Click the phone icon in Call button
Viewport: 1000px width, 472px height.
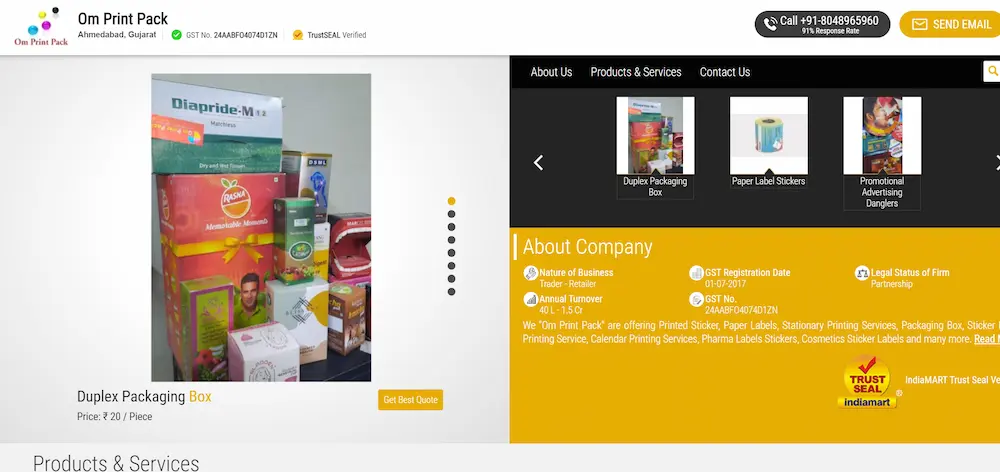click(x=770, y=24)
